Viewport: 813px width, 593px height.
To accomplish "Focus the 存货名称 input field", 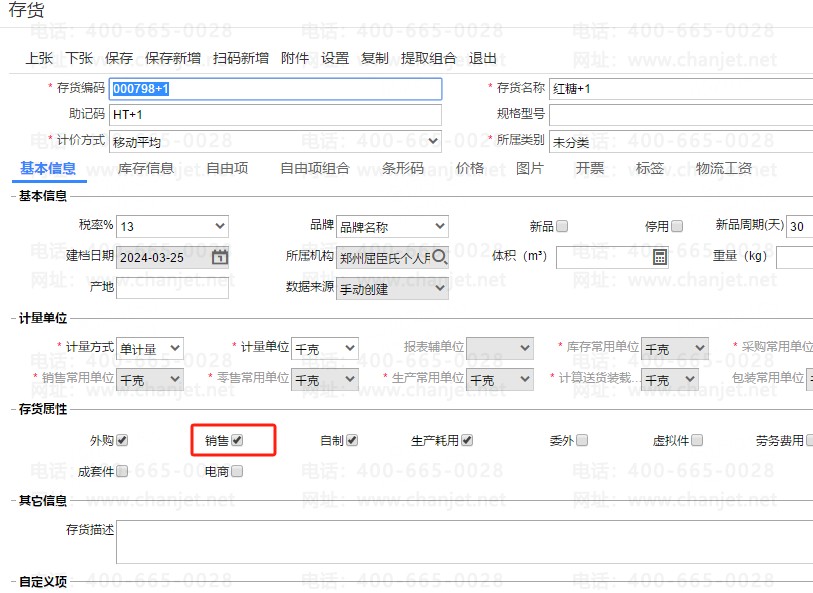I will click(681, 89).
